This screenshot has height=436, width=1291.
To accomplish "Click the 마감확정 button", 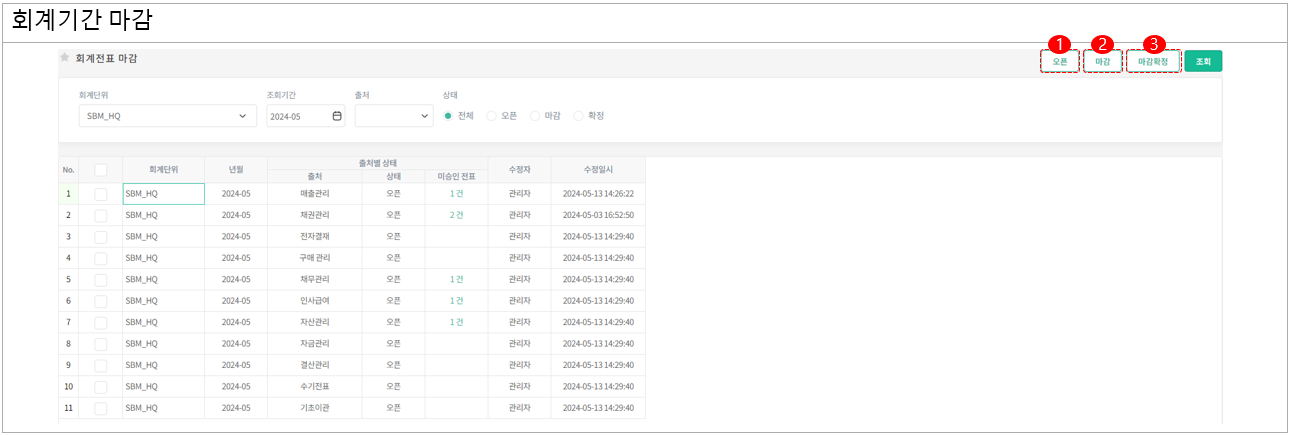I will 1152,62.
